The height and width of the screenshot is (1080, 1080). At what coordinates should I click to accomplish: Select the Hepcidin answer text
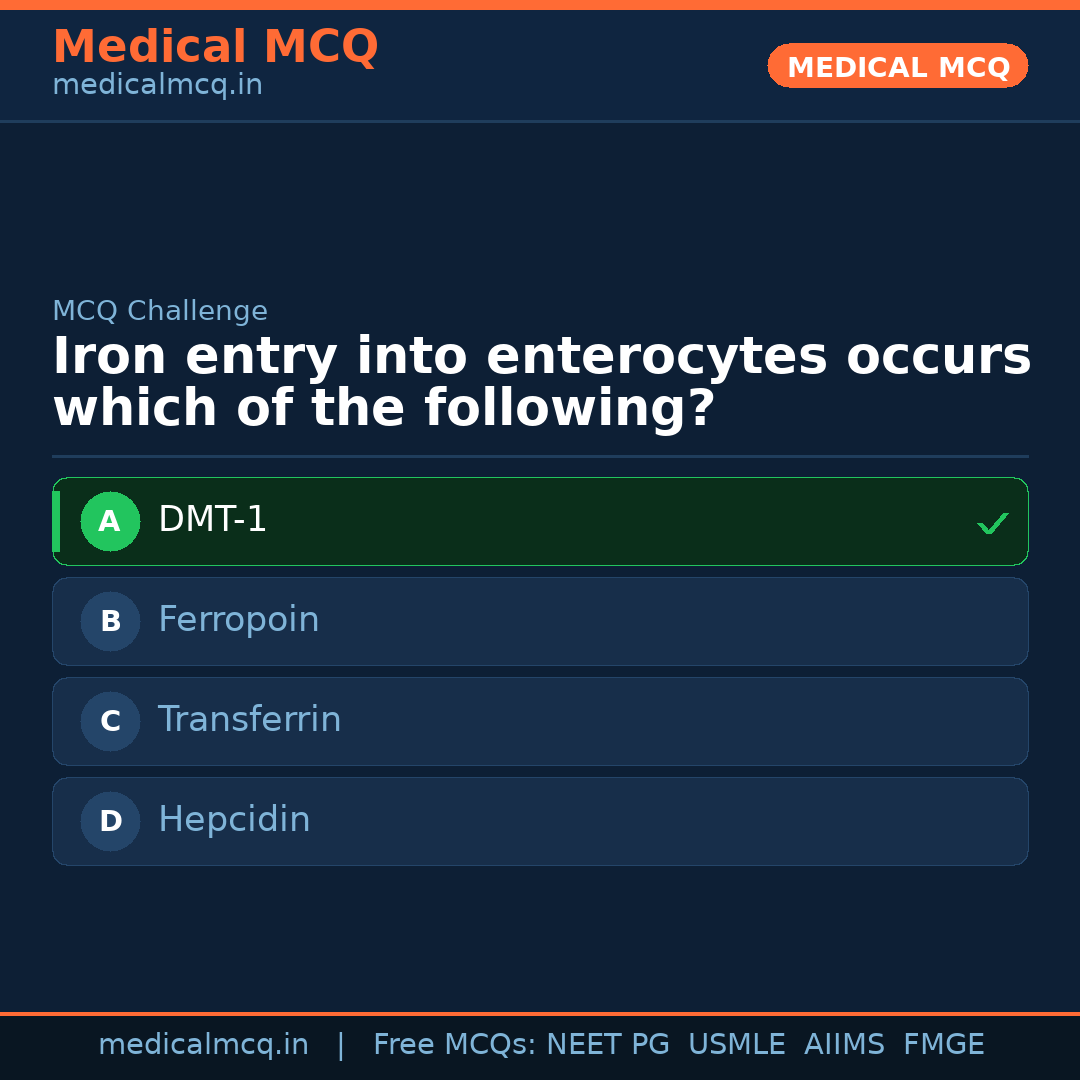pyautogui.click(x=234, y=820)
